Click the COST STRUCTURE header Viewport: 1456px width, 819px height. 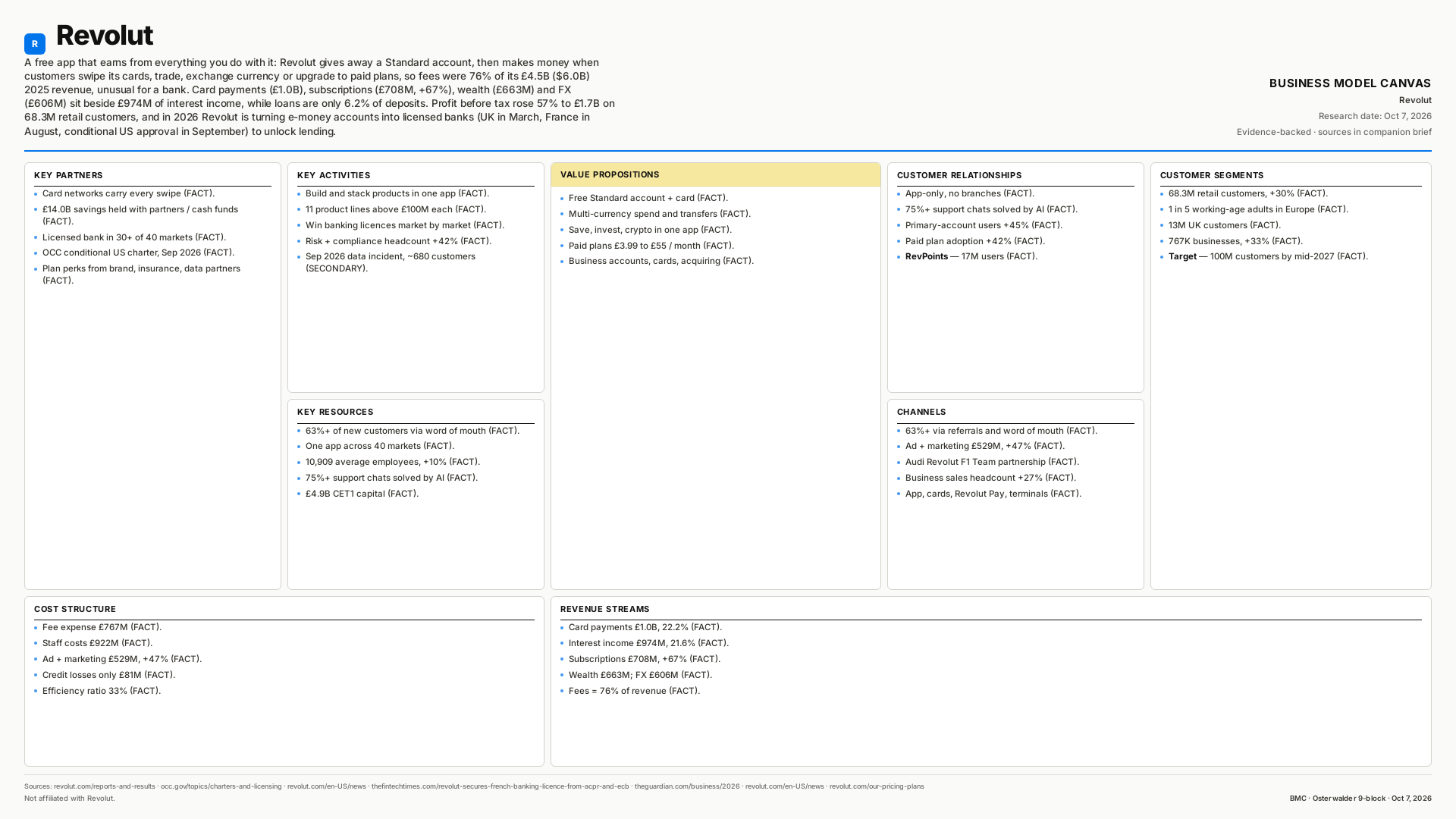click(75, 609)
